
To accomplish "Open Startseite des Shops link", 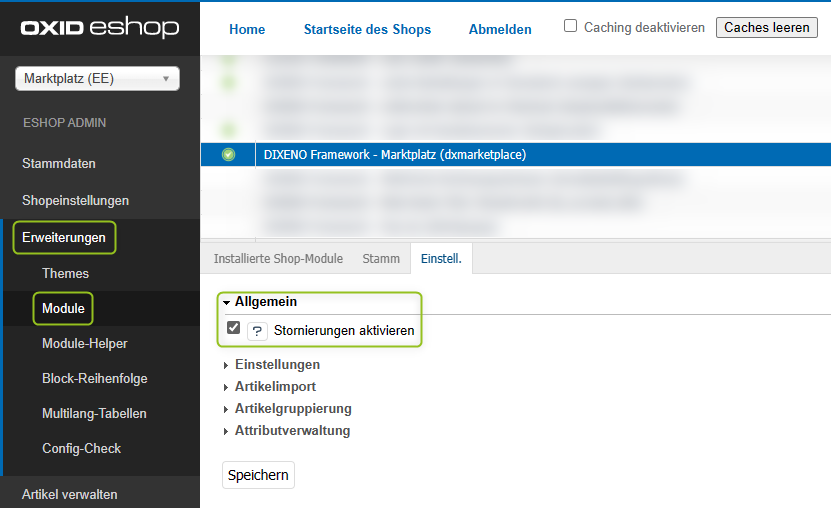I will tap(367, 29).
